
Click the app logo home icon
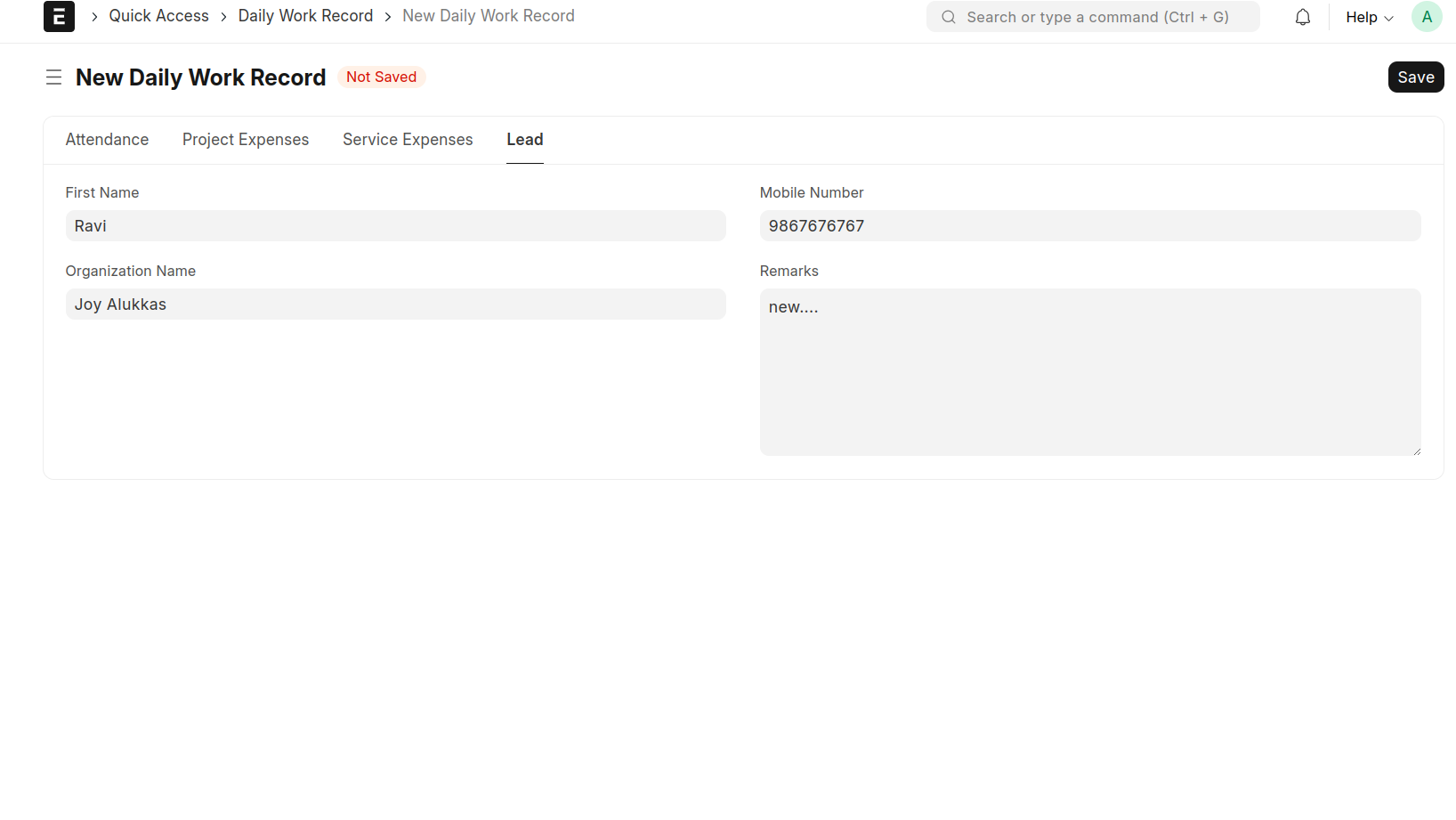point(59,16)
